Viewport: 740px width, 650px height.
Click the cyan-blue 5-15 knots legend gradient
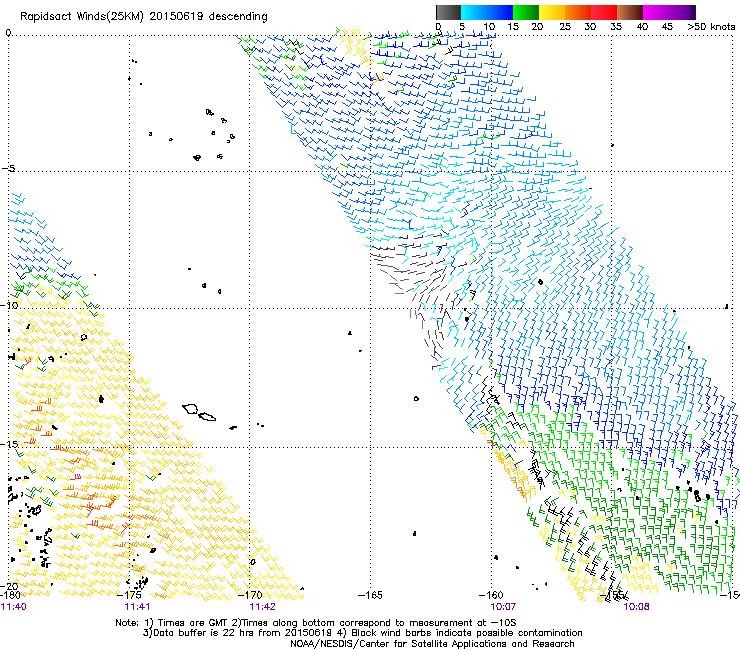coord(487,12)
